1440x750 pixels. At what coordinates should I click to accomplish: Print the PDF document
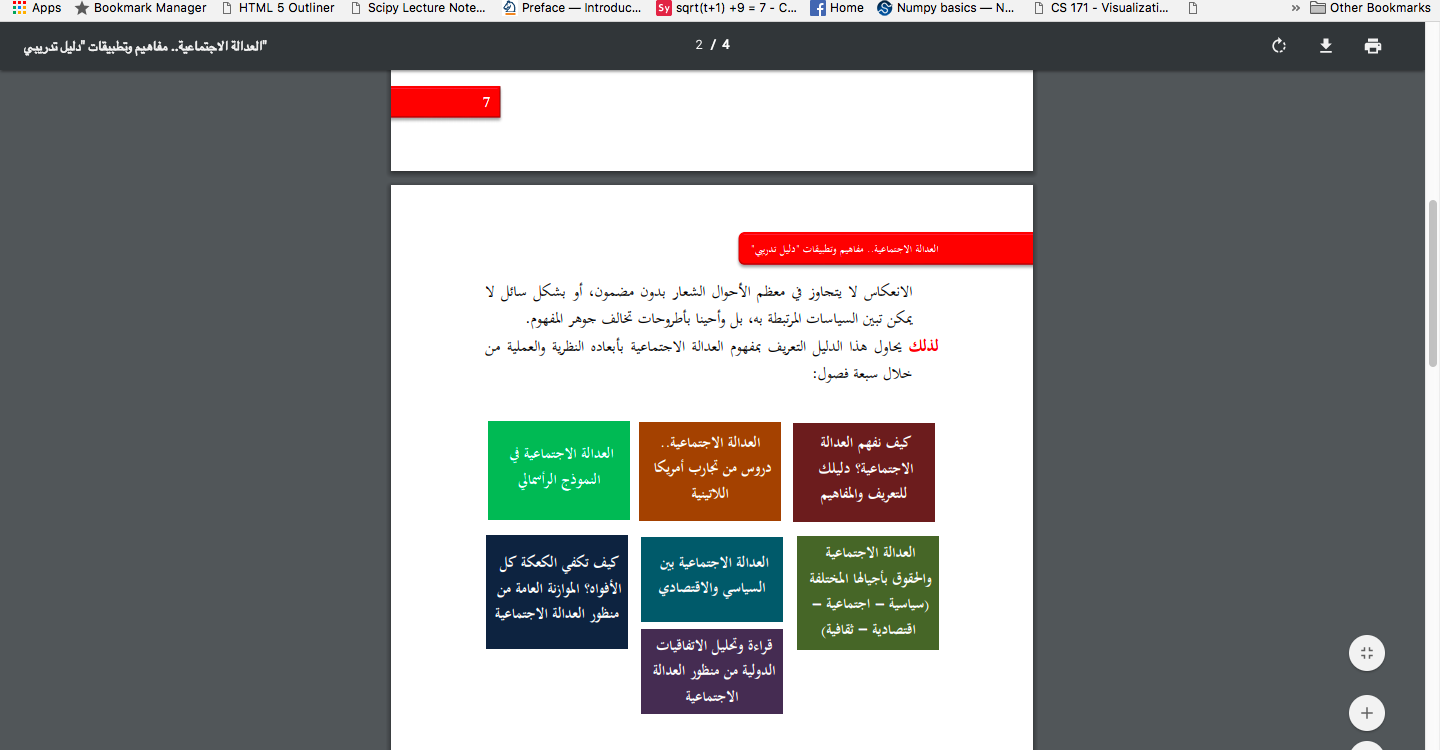pyautogui.click(x=1373, y=46)
